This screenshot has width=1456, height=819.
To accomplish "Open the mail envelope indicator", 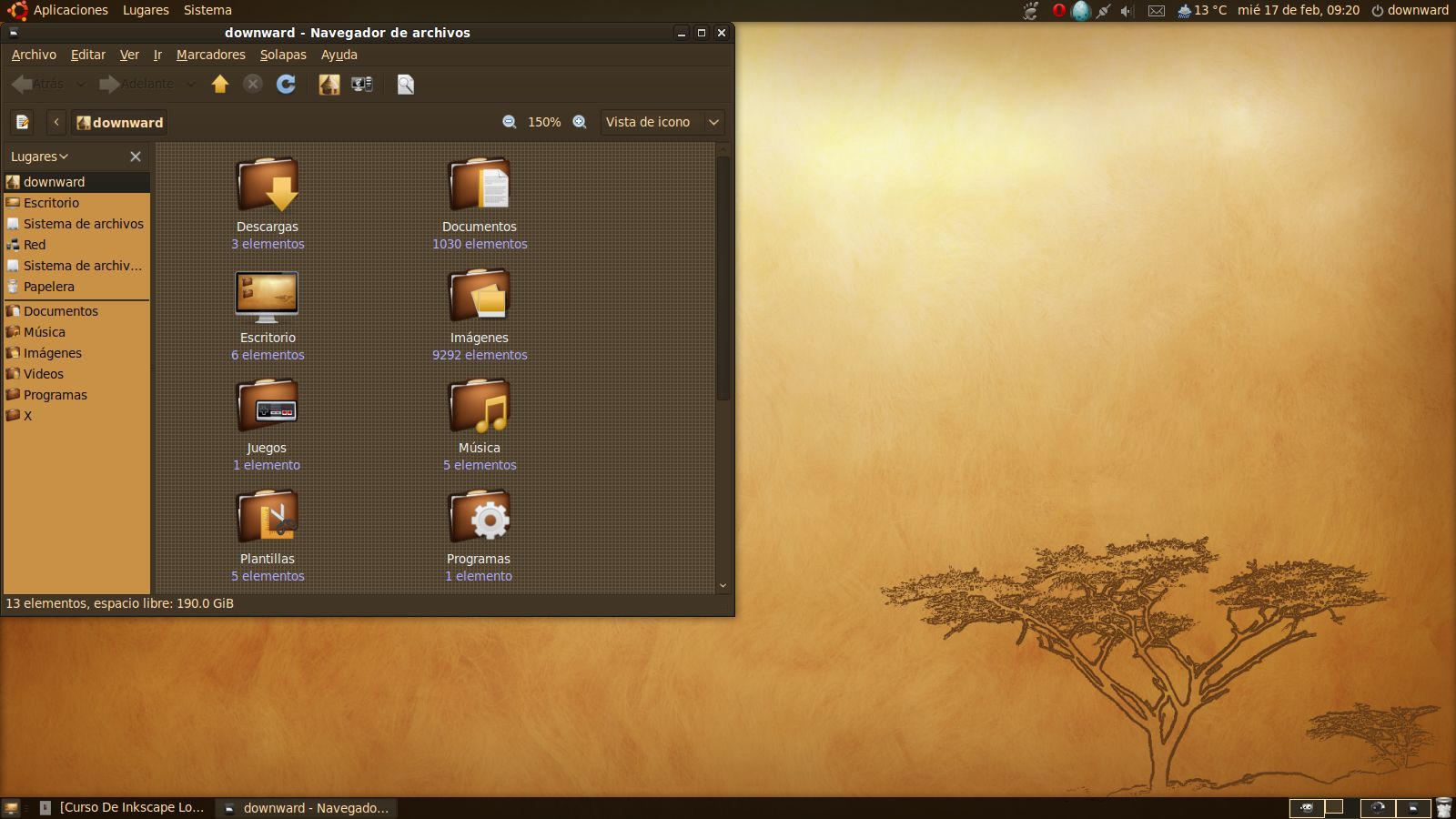I will 1156,11.
